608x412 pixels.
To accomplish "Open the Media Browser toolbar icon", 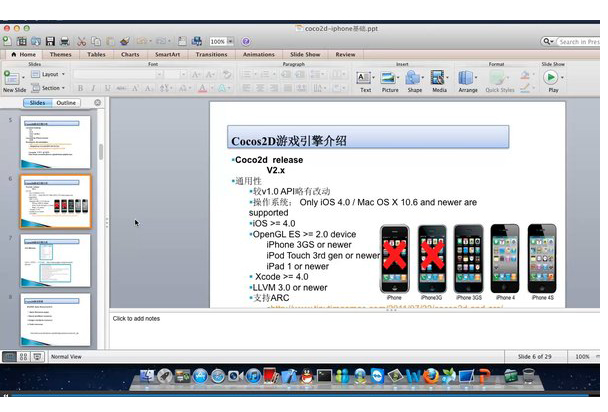I will click(x=197, y=41).
